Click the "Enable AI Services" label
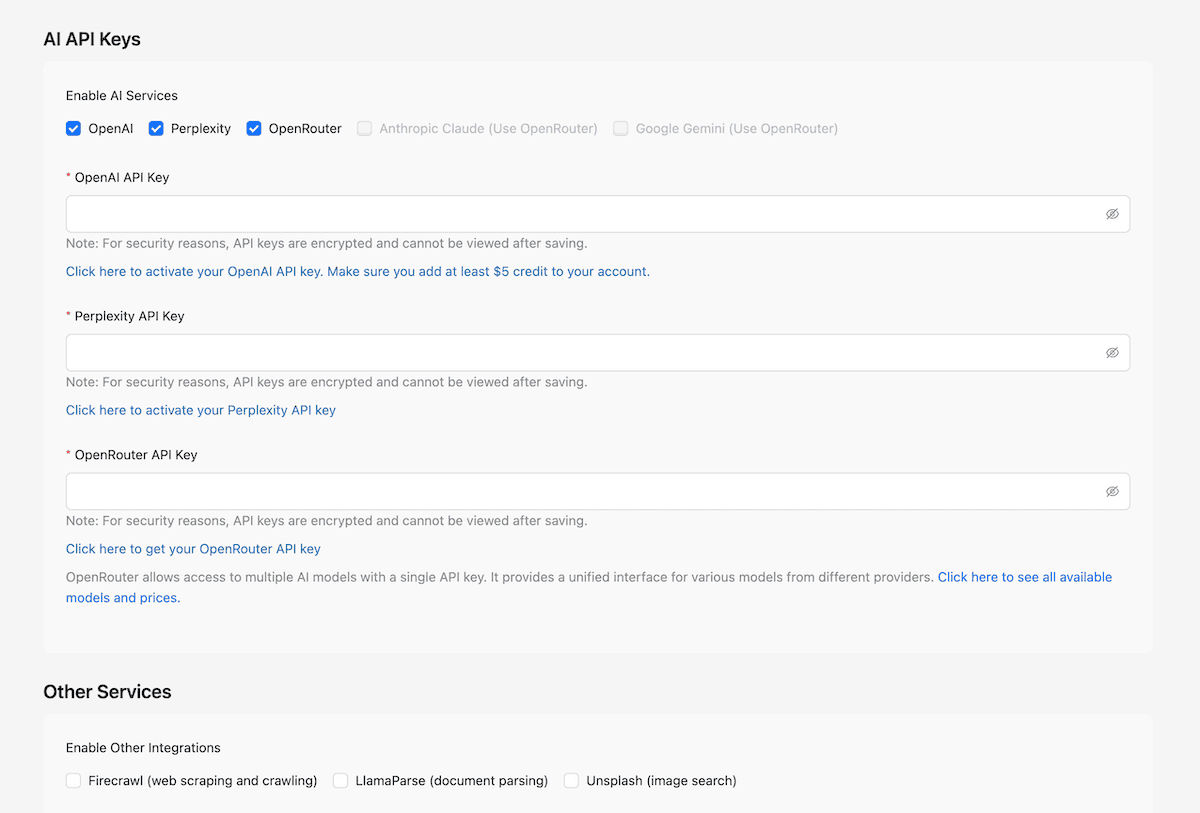This screenshot has height=813, width=1200. pyautogui.click(x=122, y=96)
